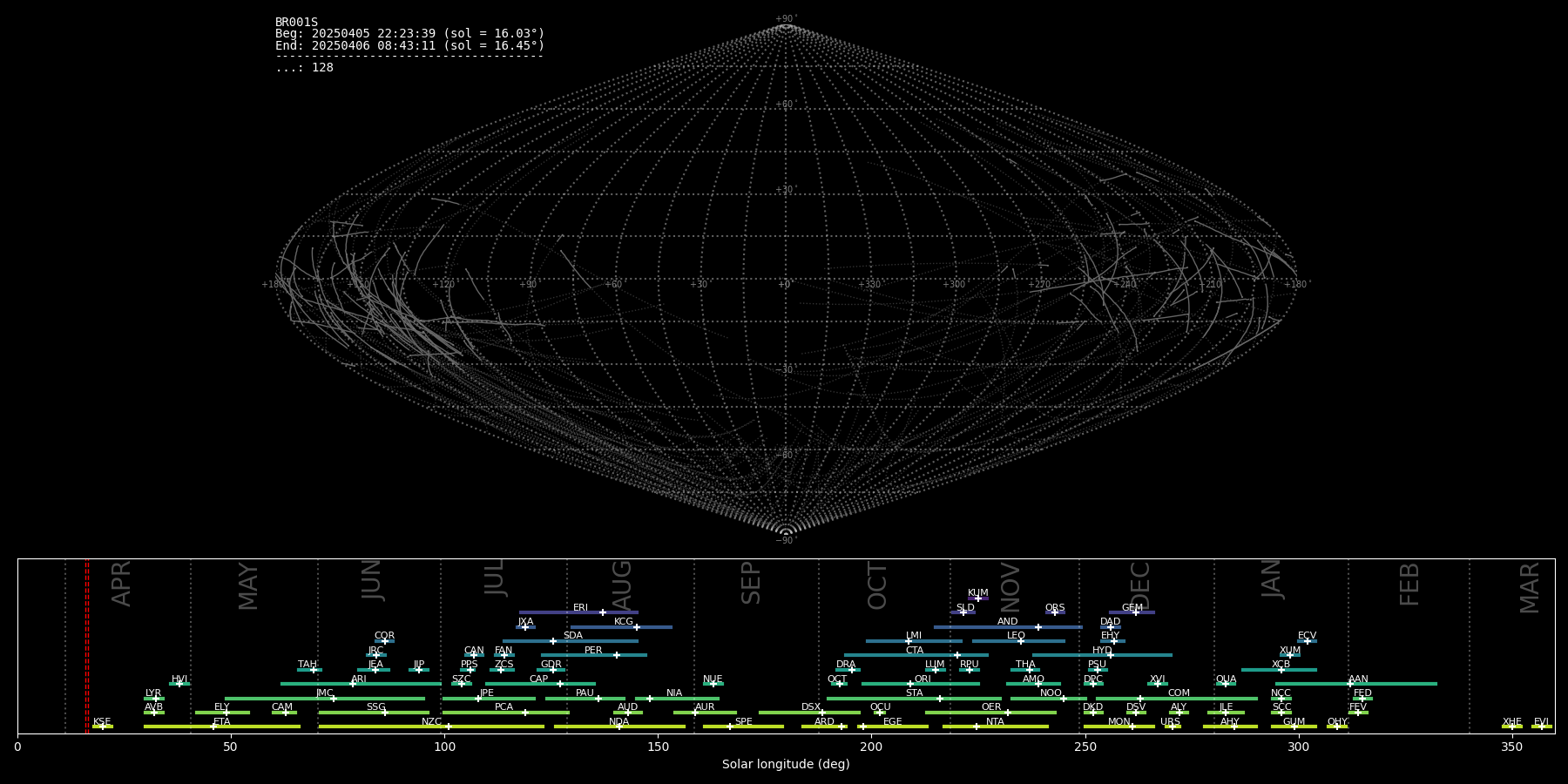Screen dimensions: 1568x784
Task: Click the 150 tick on solar longitude axis
Action: tap(658, 747)
